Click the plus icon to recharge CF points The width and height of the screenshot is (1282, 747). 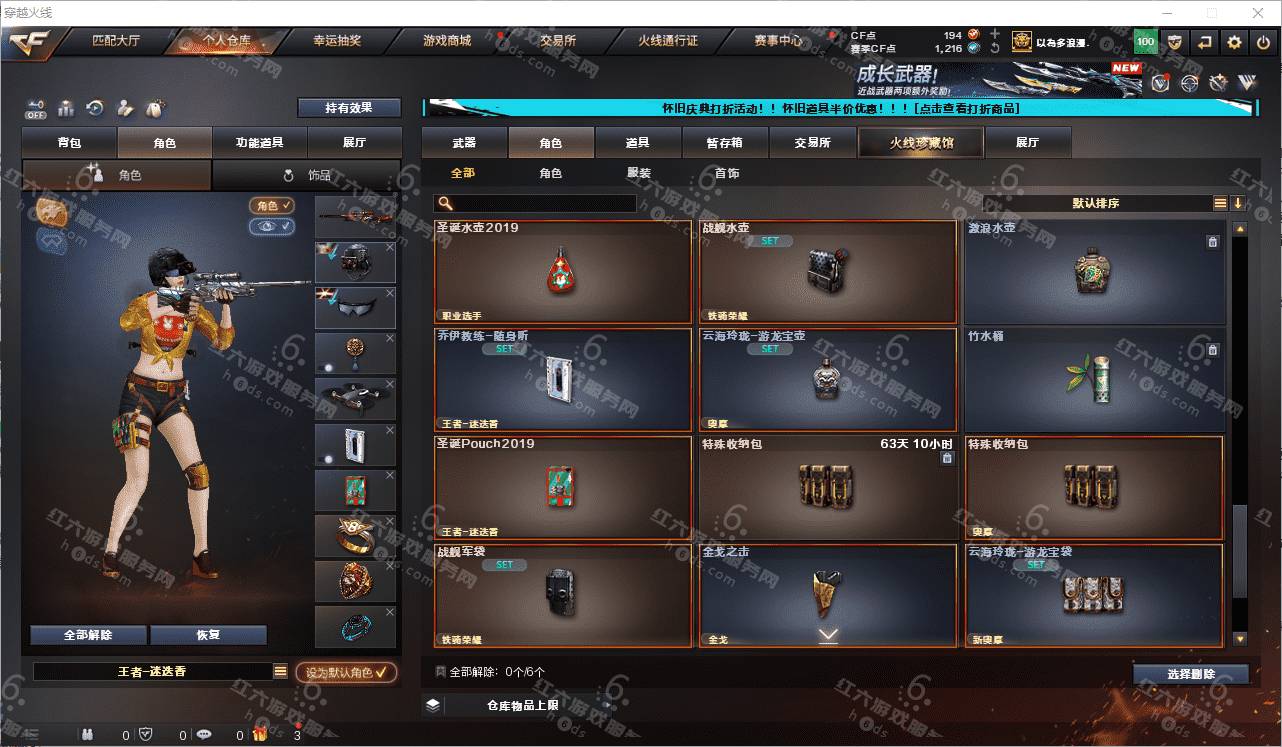pyautogui.click(x=994, y=34)
